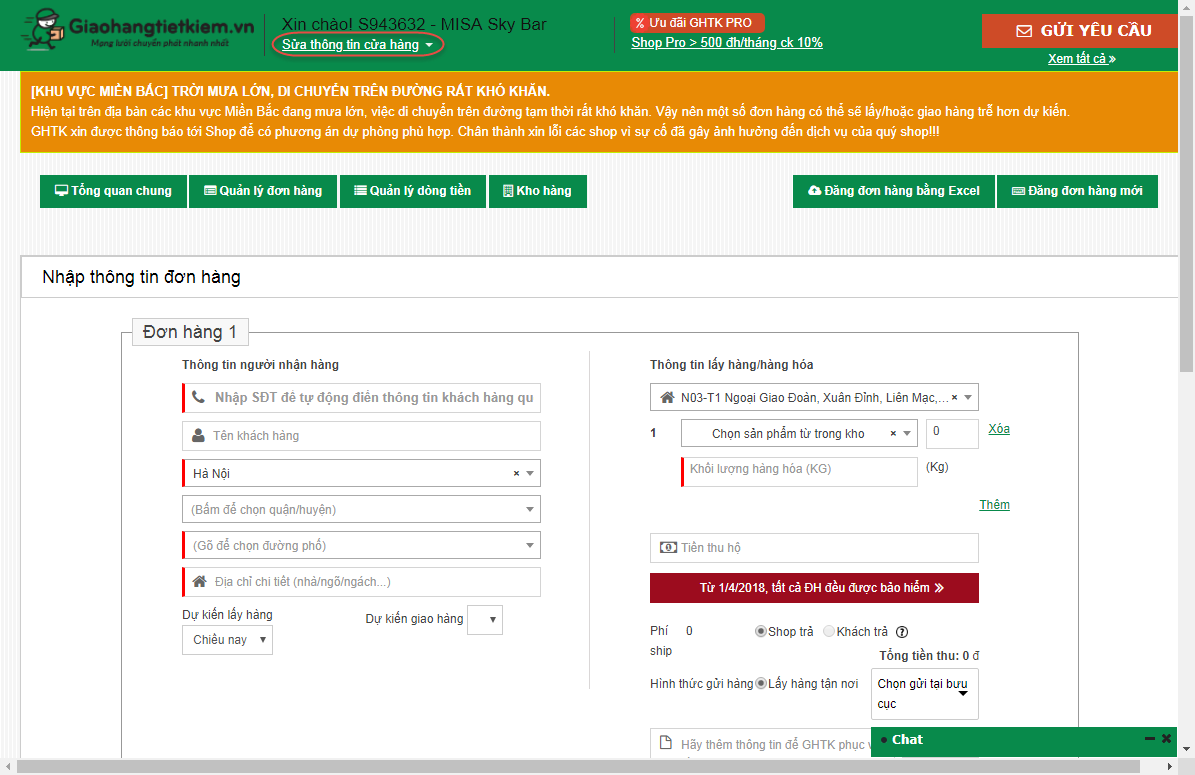The width and height of the screenshot is (1195, 775).
Task: Open the quận/huyện dropdown
Action: (361, 509)
